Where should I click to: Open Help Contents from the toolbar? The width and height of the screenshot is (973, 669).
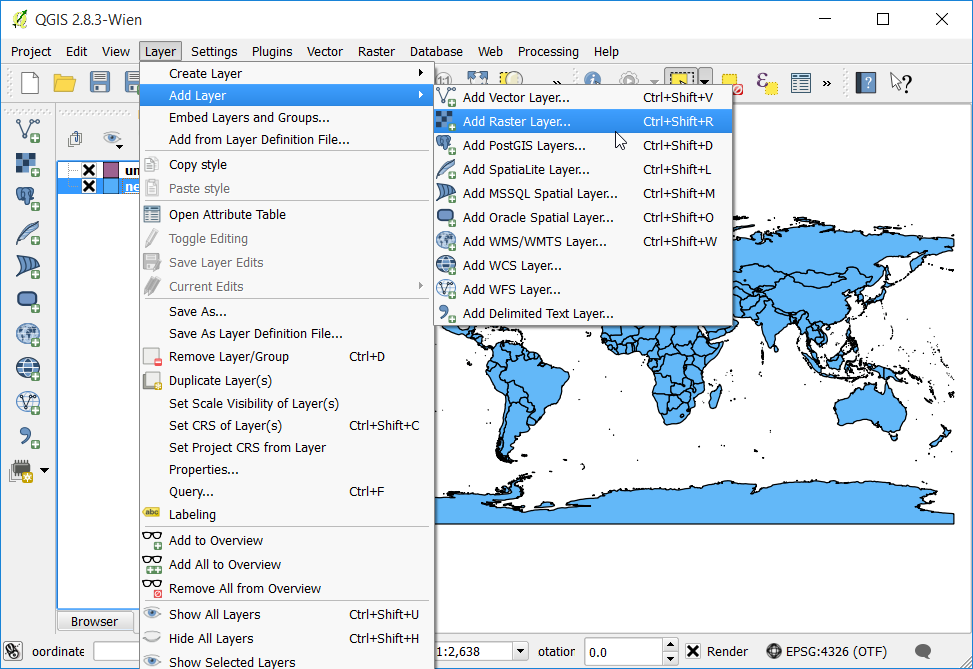[866, 83]
